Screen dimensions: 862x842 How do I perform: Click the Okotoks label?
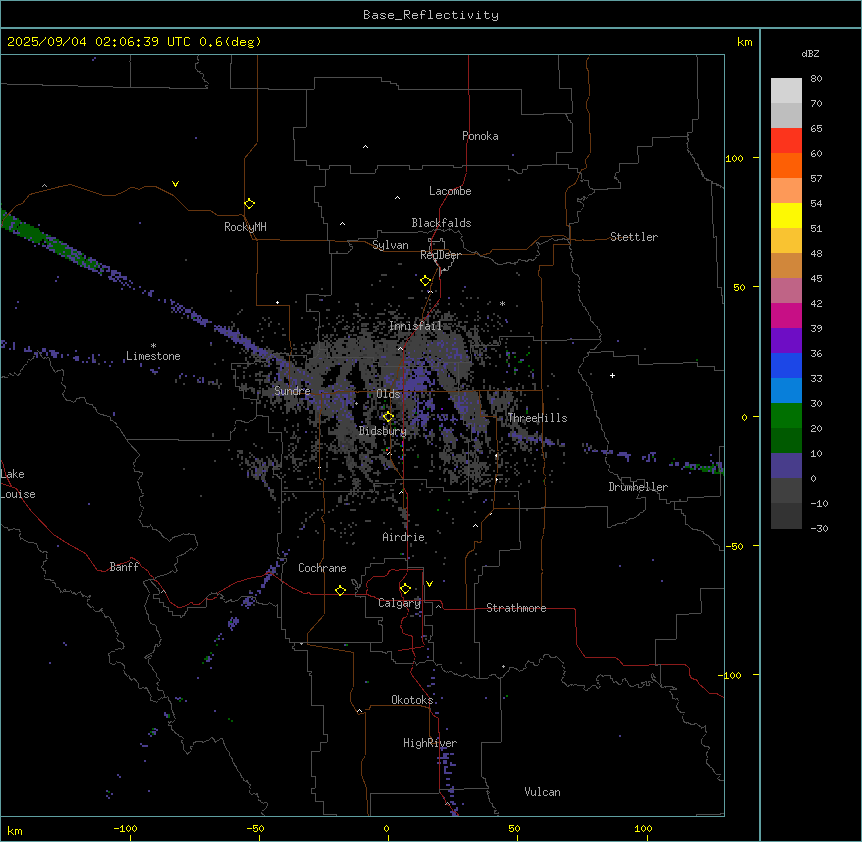pos(412,700)
